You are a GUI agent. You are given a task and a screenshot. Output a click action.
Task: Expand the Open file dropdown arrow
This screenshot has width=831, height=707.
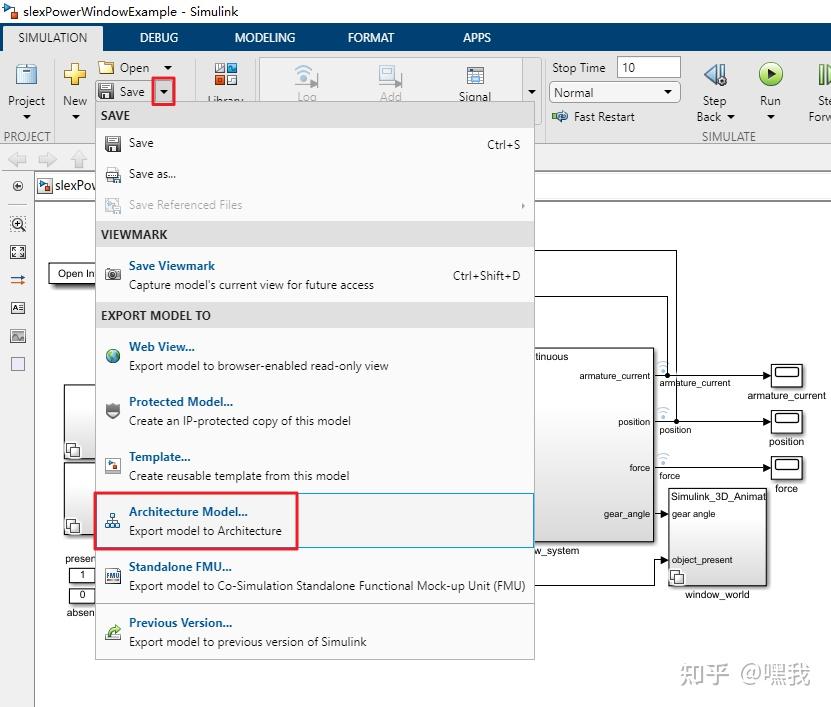point(166,66)
